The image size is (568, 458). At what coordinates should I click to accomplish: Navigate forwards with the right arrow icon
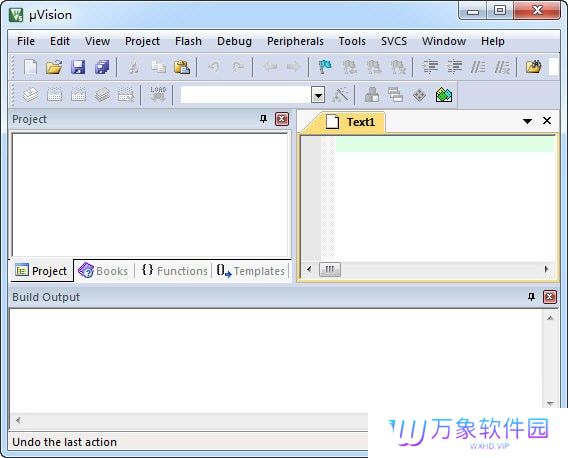(293, 67)
